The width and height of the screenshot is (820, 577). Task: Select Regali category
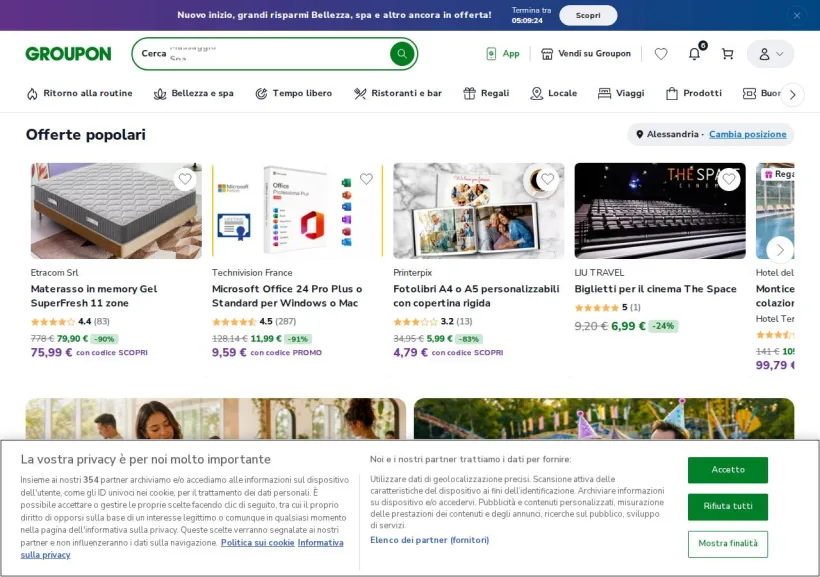486,93
